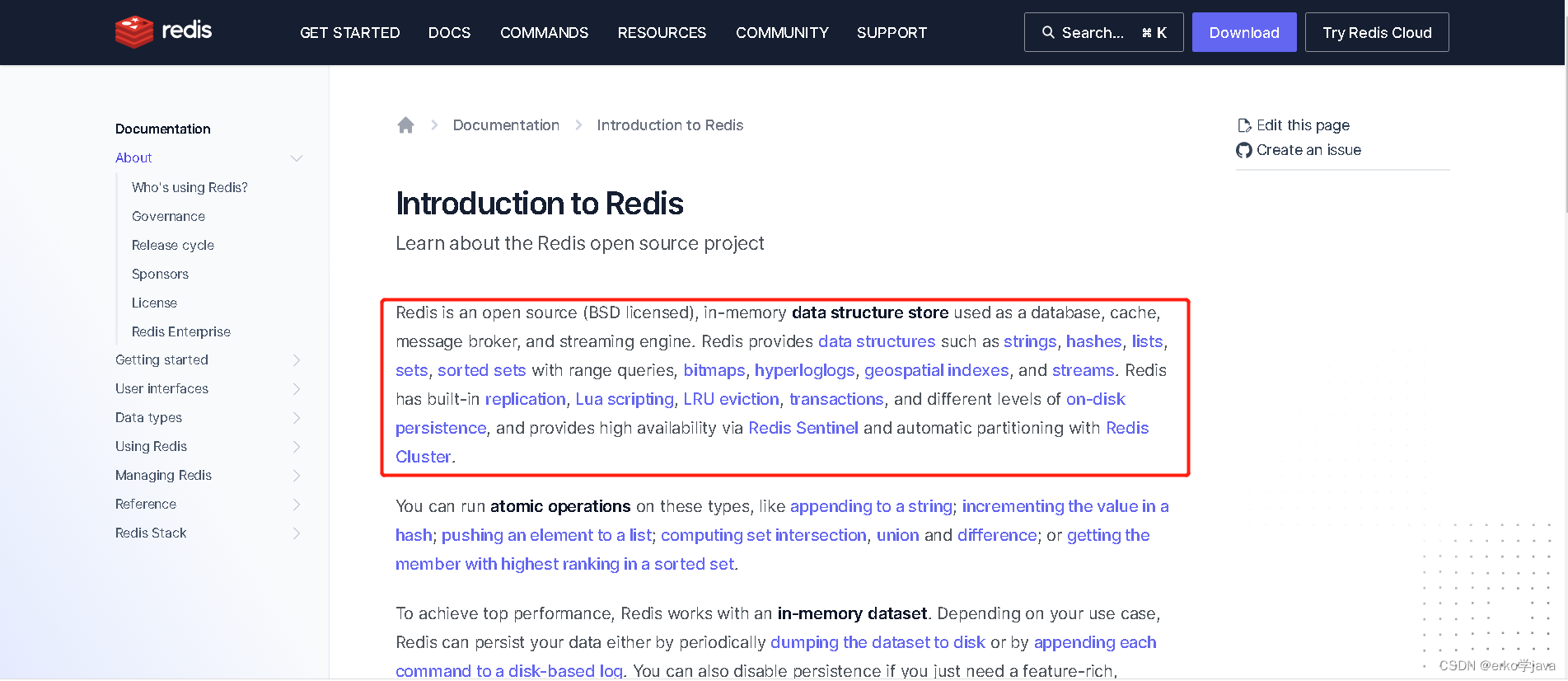This screenshot has height=681, width=1568.
Task: Open the SUPPORT menu
Action: (x=892, y=33)
